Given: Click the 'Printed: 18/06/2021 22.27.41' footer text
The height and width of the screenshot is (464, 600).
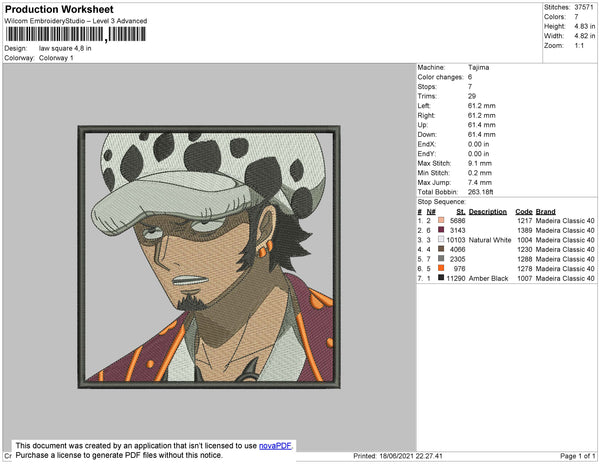Looking at the screenshot, I should (398, 456).
